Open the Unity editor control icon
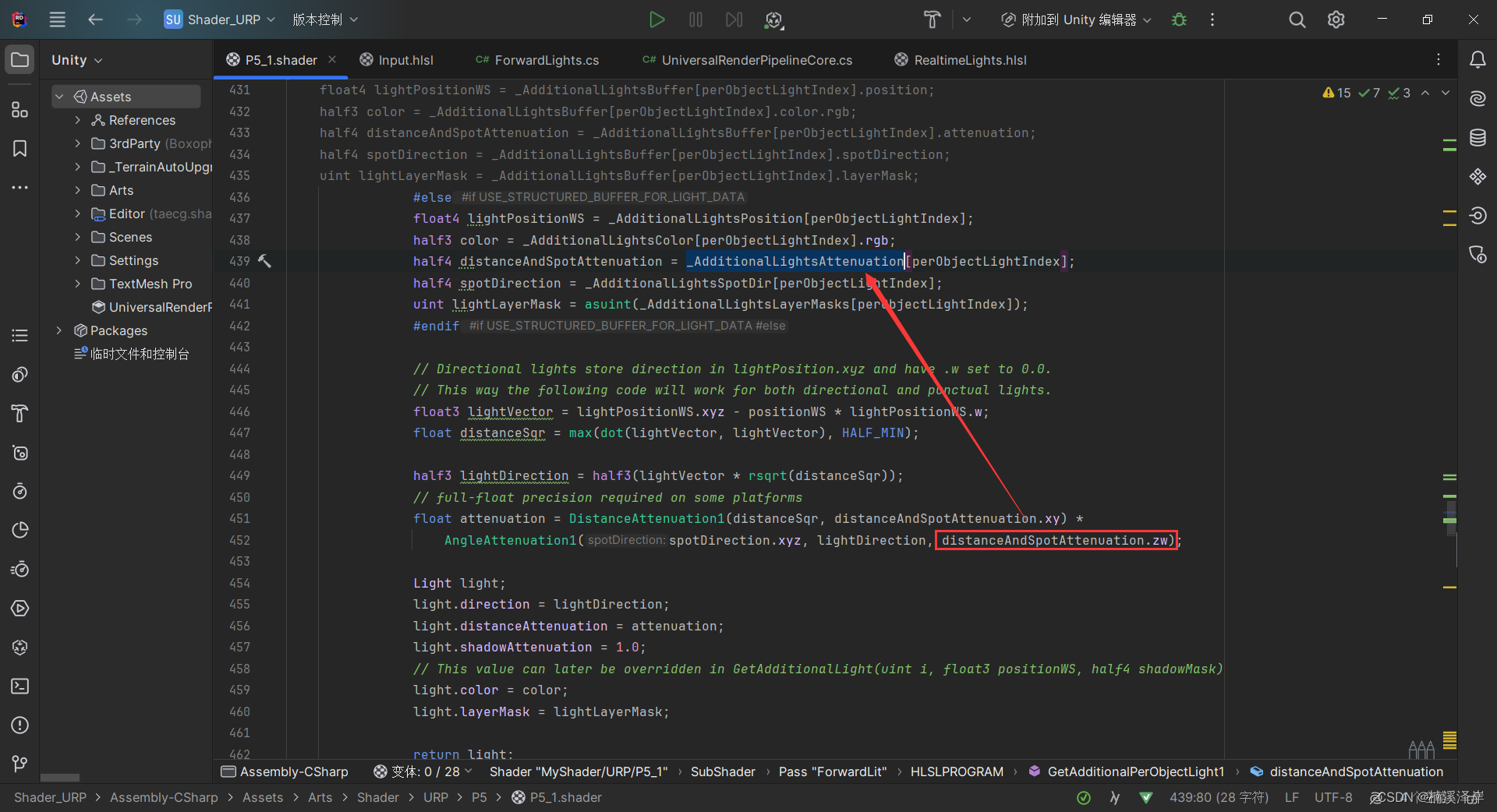 pos(773,19)
